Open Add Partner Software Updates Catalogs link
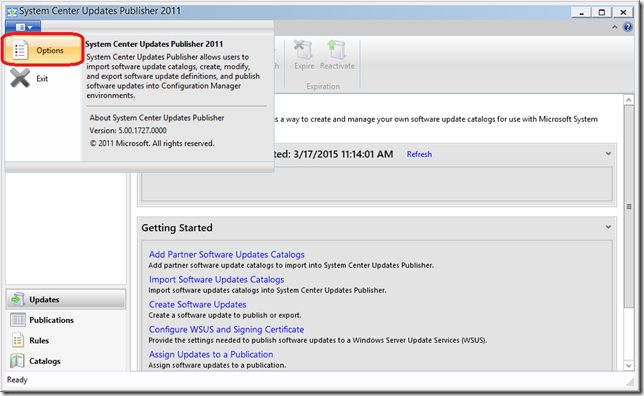The image size is (644, 396). tap(227, 255)
